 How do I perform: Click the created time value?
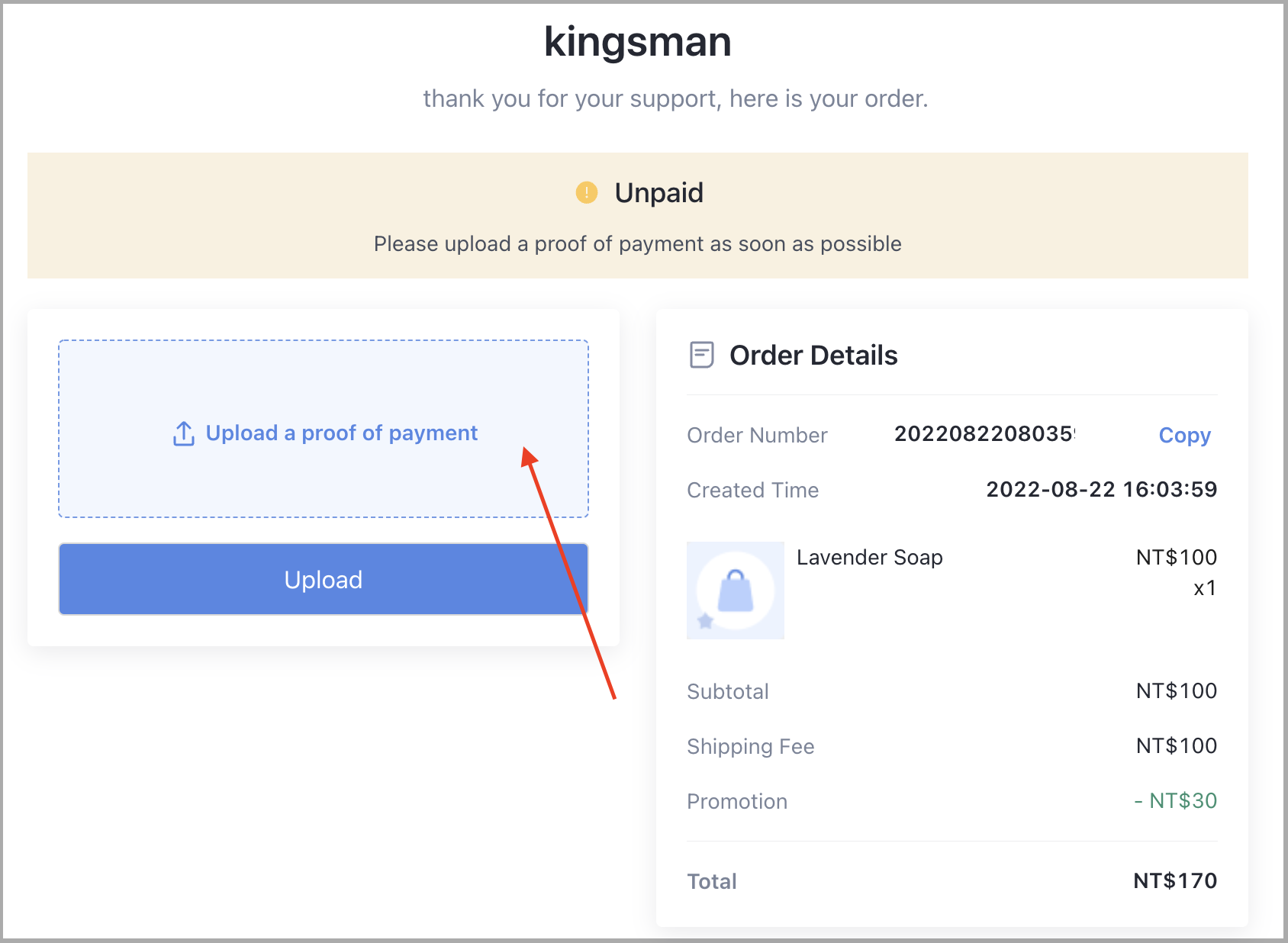(1102, 489)
